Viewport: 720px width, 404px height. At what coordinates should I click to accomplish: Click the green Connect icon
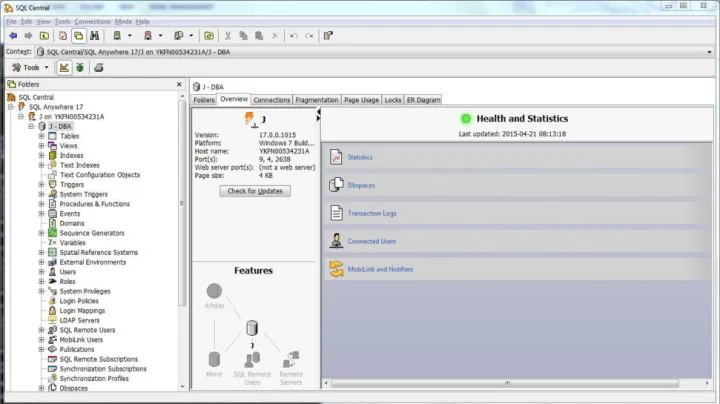click(x=117, y=36)
